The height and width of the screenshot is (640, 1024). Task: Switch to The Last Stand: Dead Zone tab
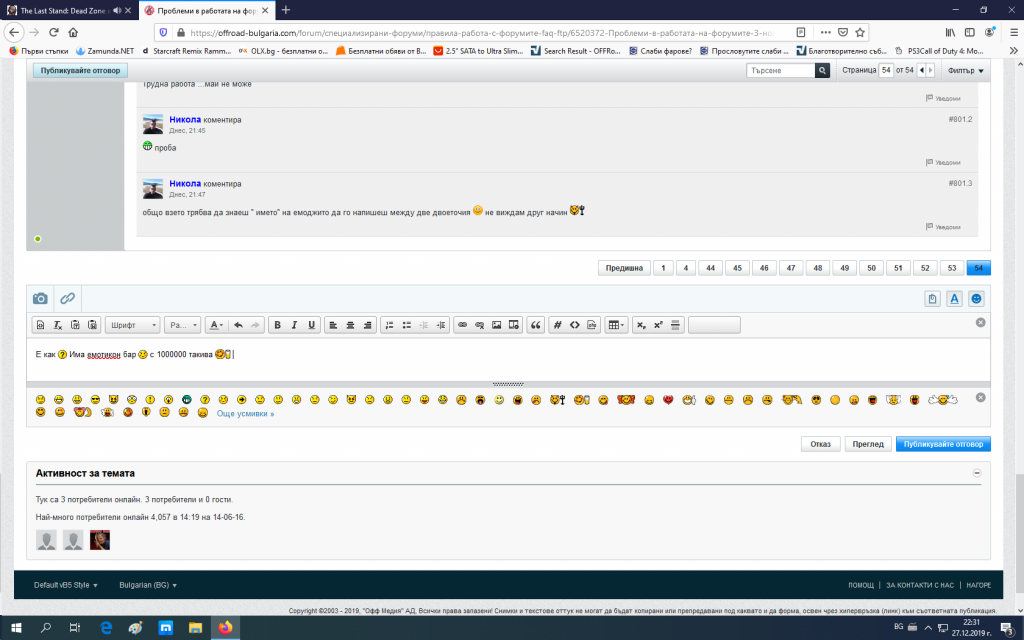pyautogui.click(x=63, y=10)
